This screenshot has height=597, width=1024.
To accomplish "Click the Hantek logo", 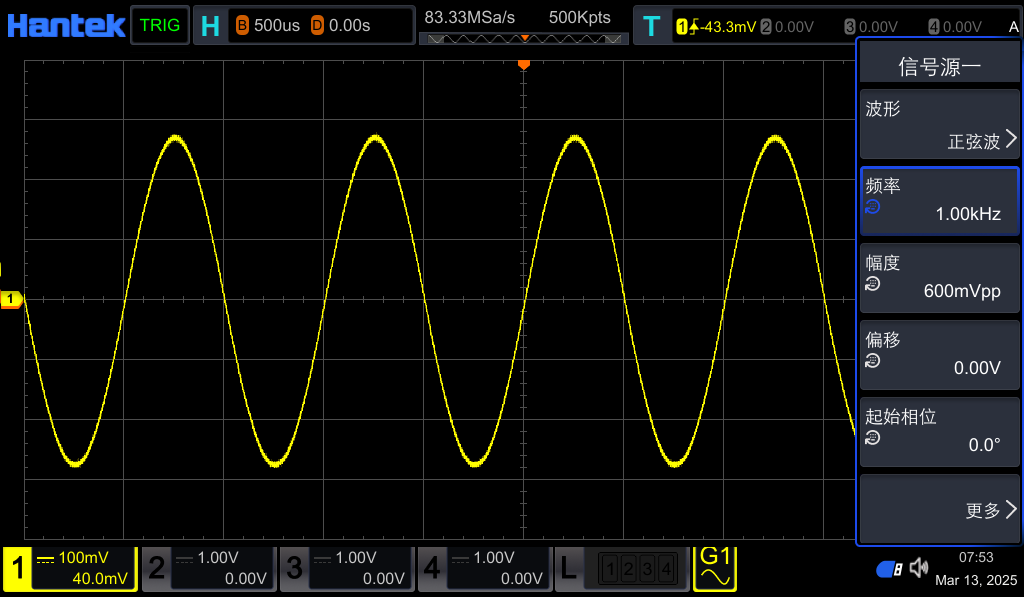I will point(65,25).
